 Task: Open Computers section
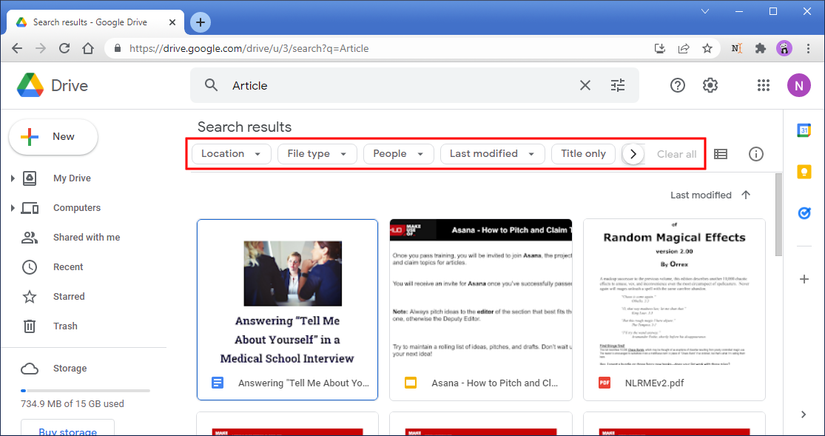(x=76, y=208)
